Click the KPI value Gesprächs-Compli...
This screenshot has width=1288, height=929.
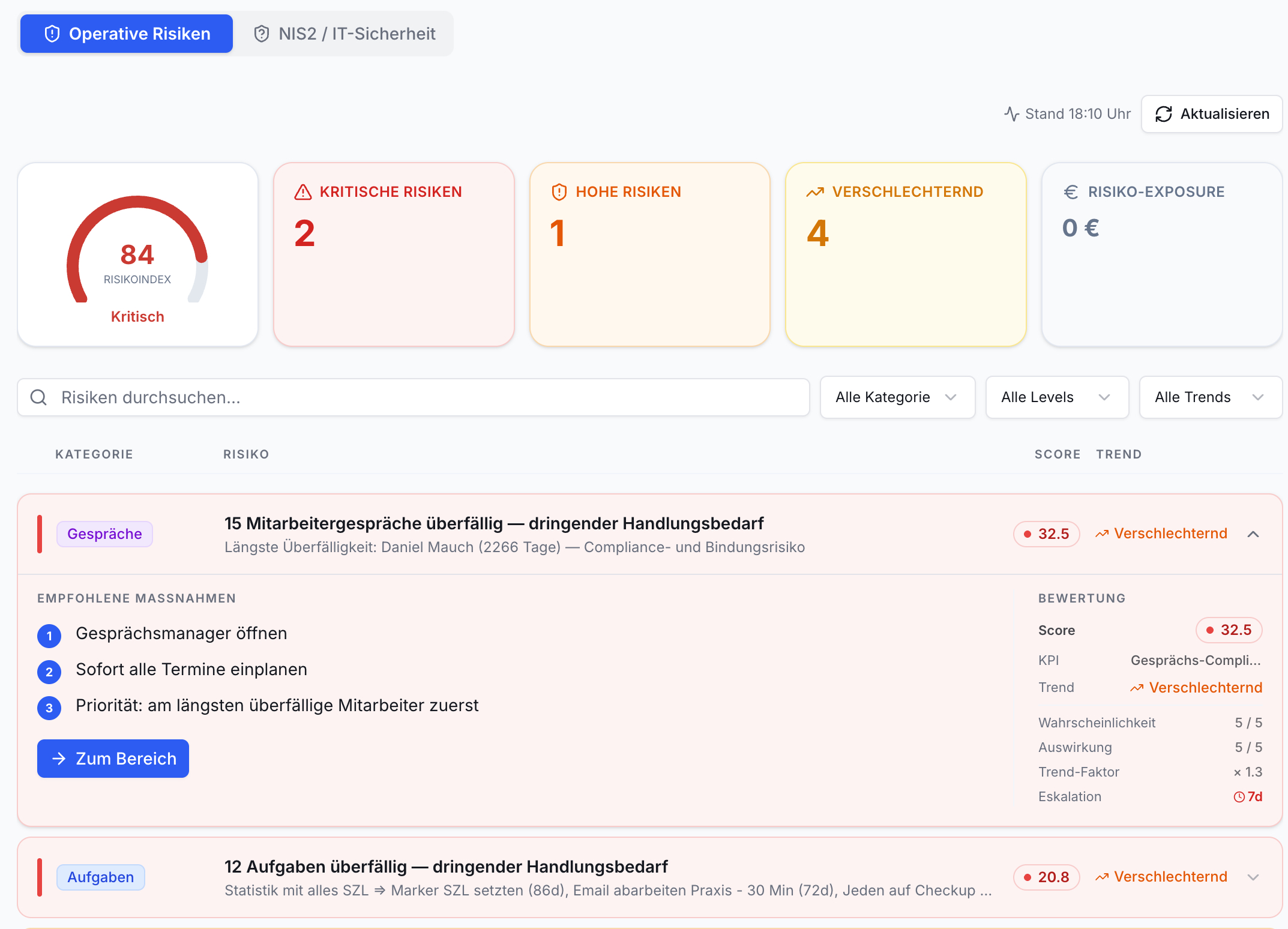1196,660
